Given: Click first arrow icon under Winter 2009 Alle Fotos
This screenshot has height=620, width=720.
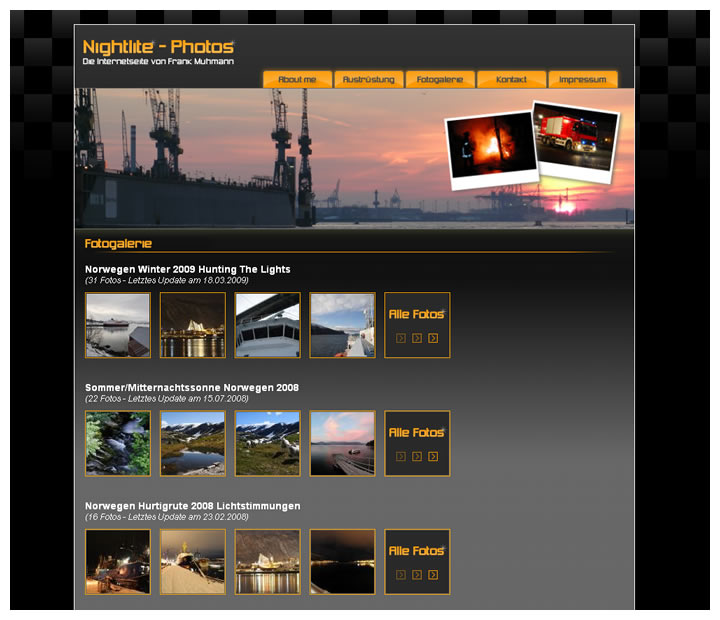Looking at the screenshot, I should point(401,338).
